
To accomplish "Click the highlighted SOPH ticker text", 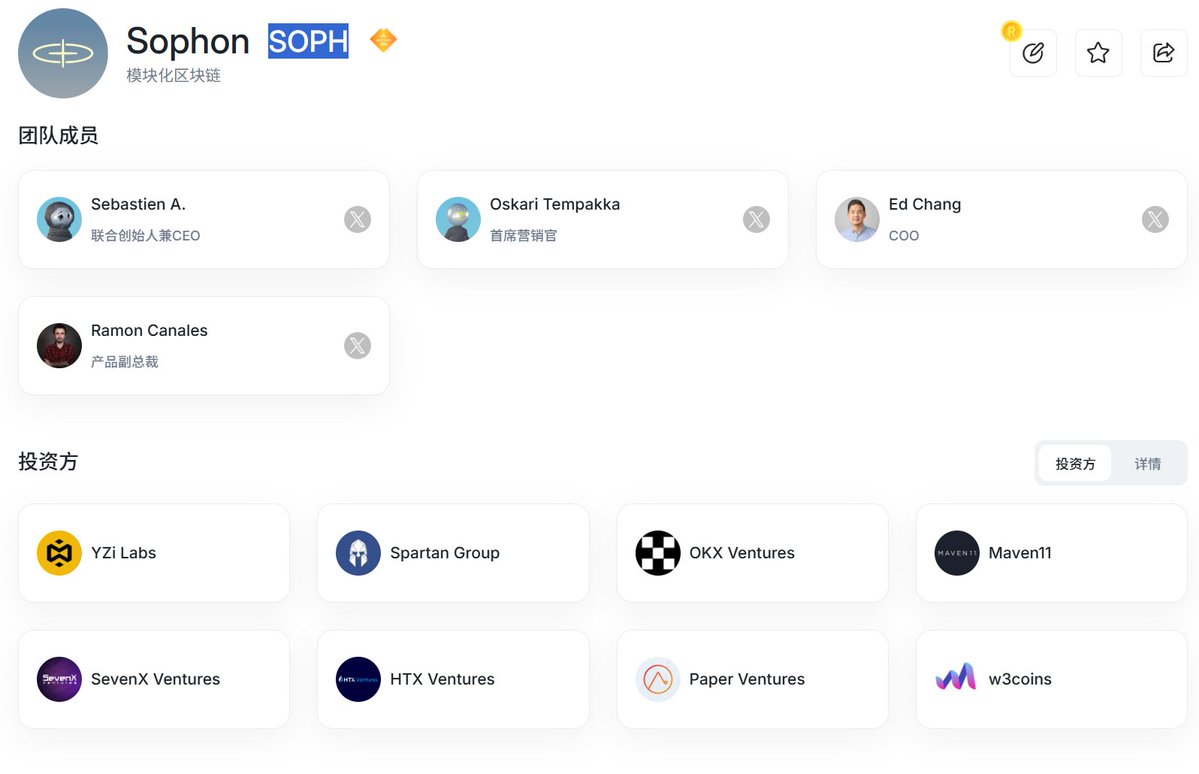I will coord(308,41).
